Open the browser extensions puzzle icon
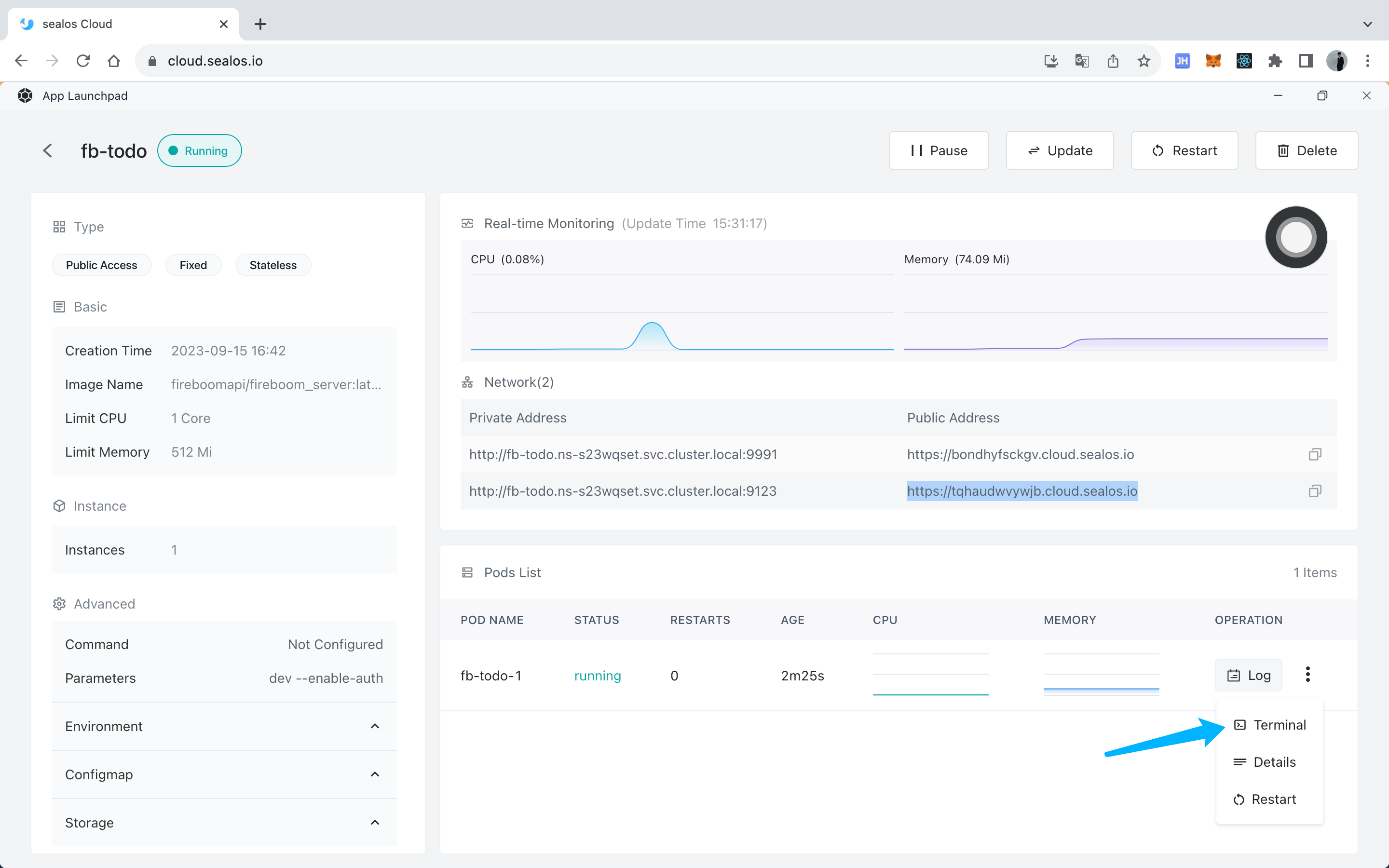 coord(1275,61)
